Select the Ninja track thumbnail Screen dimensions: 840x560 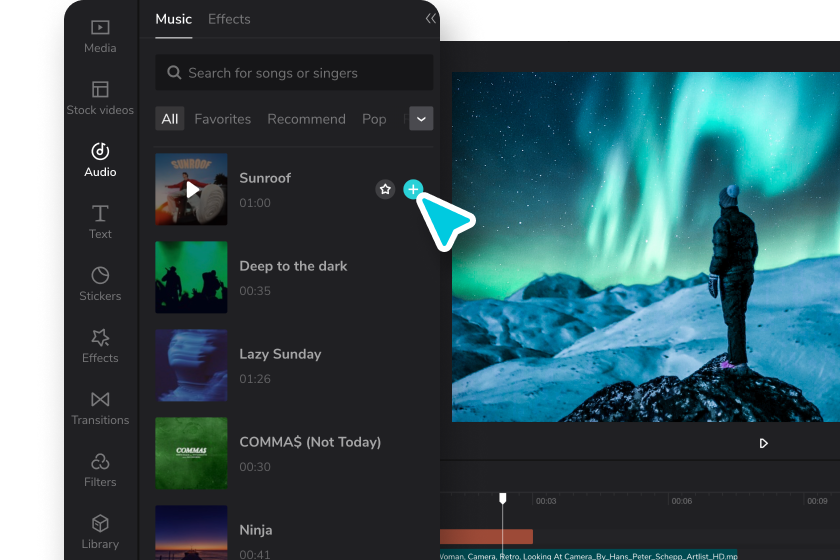click(191, 532)
